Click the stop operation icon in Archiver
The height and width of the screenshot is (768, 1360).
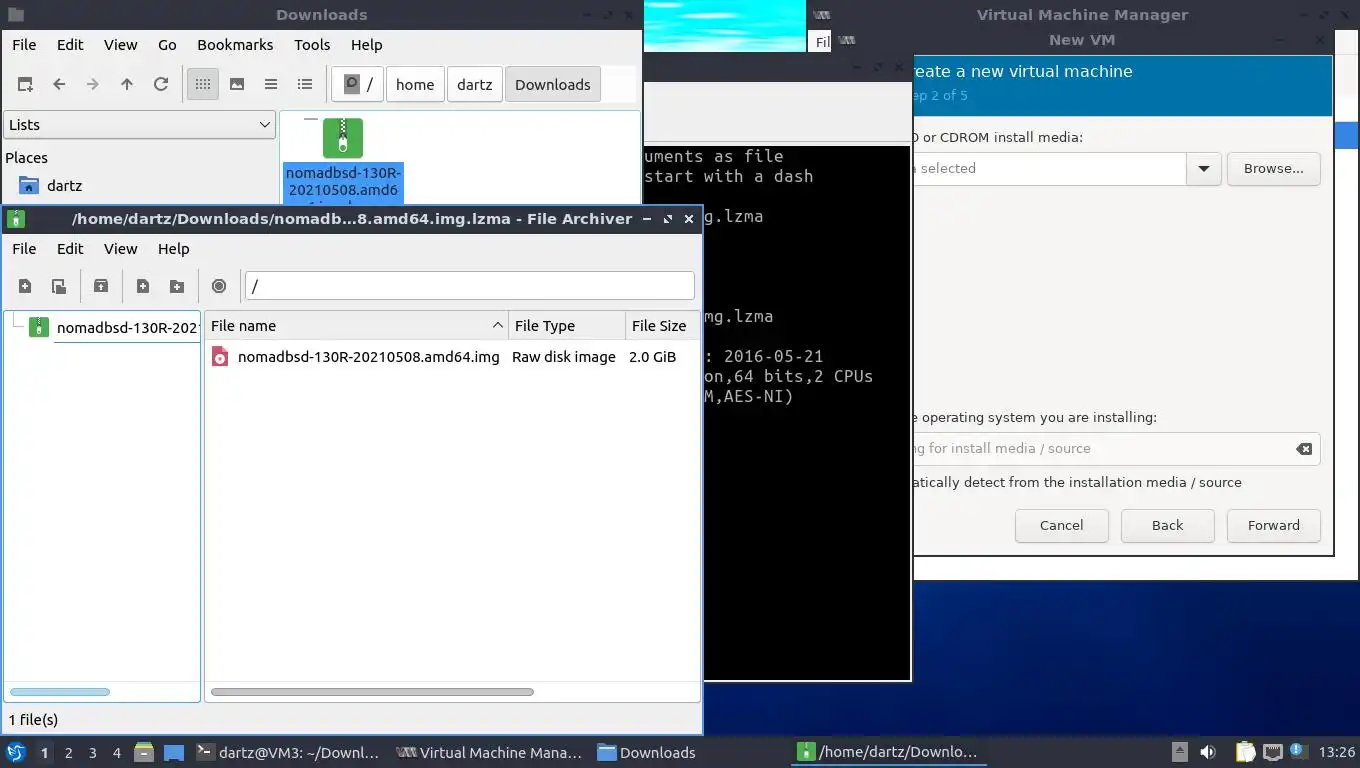pyautogui.click(x=219, y=286)
